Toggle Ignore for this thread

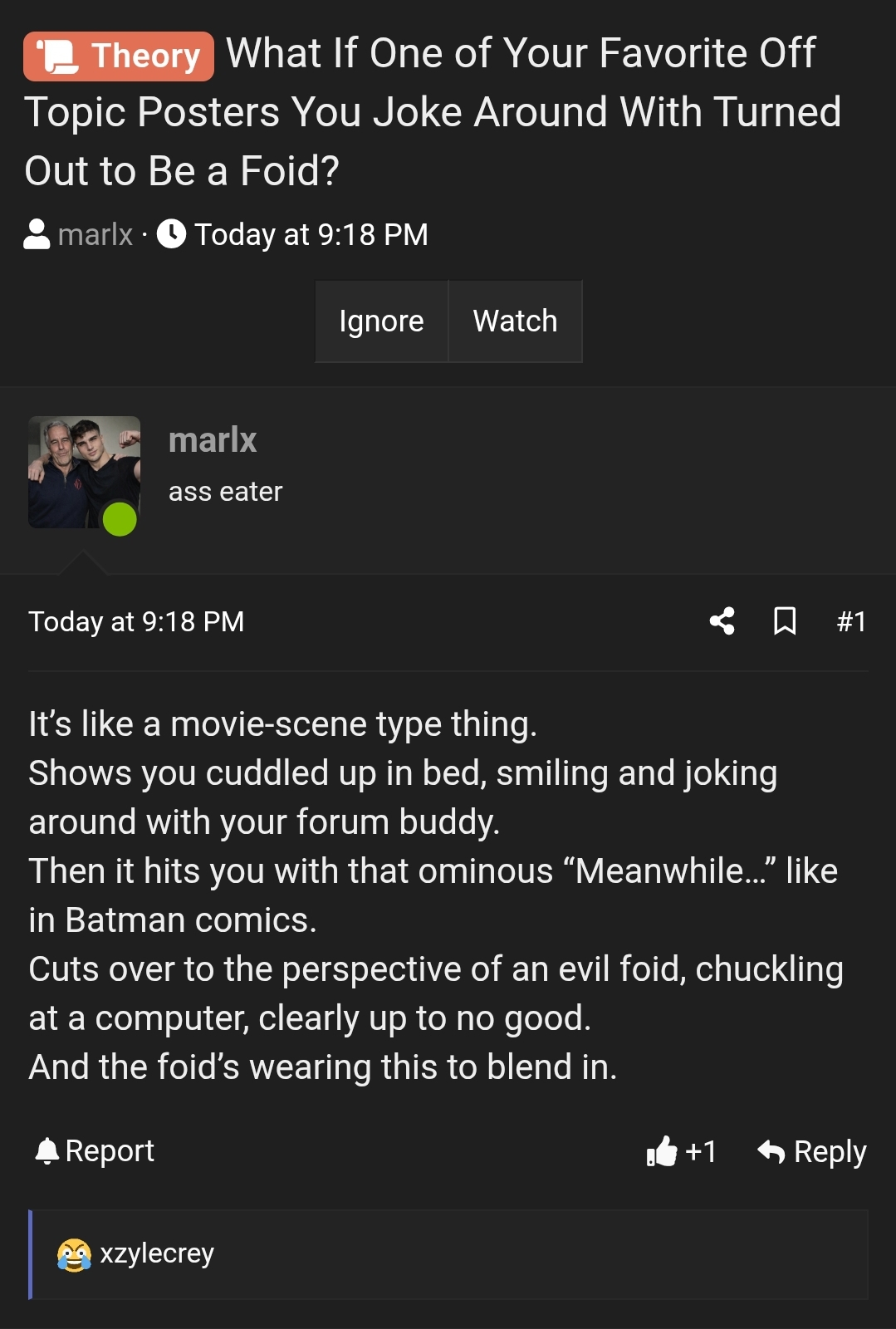[x=381, y=321]
